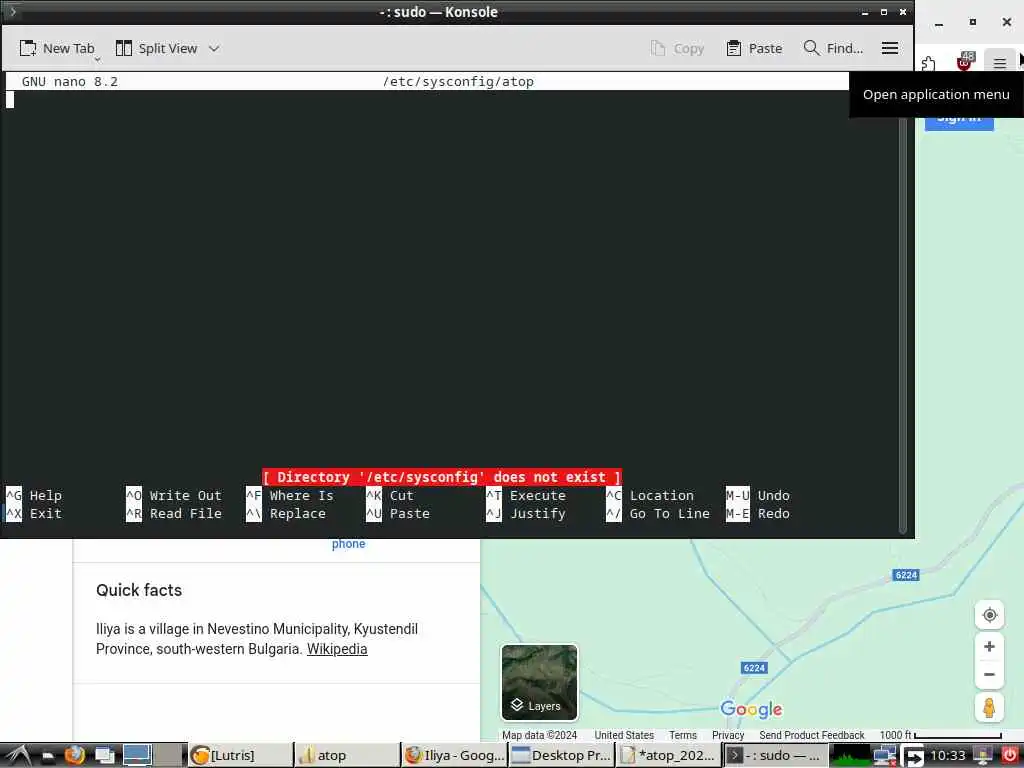
Task: Click the ^X Exit shortcut in nano
Action: [x=34, y=514]
